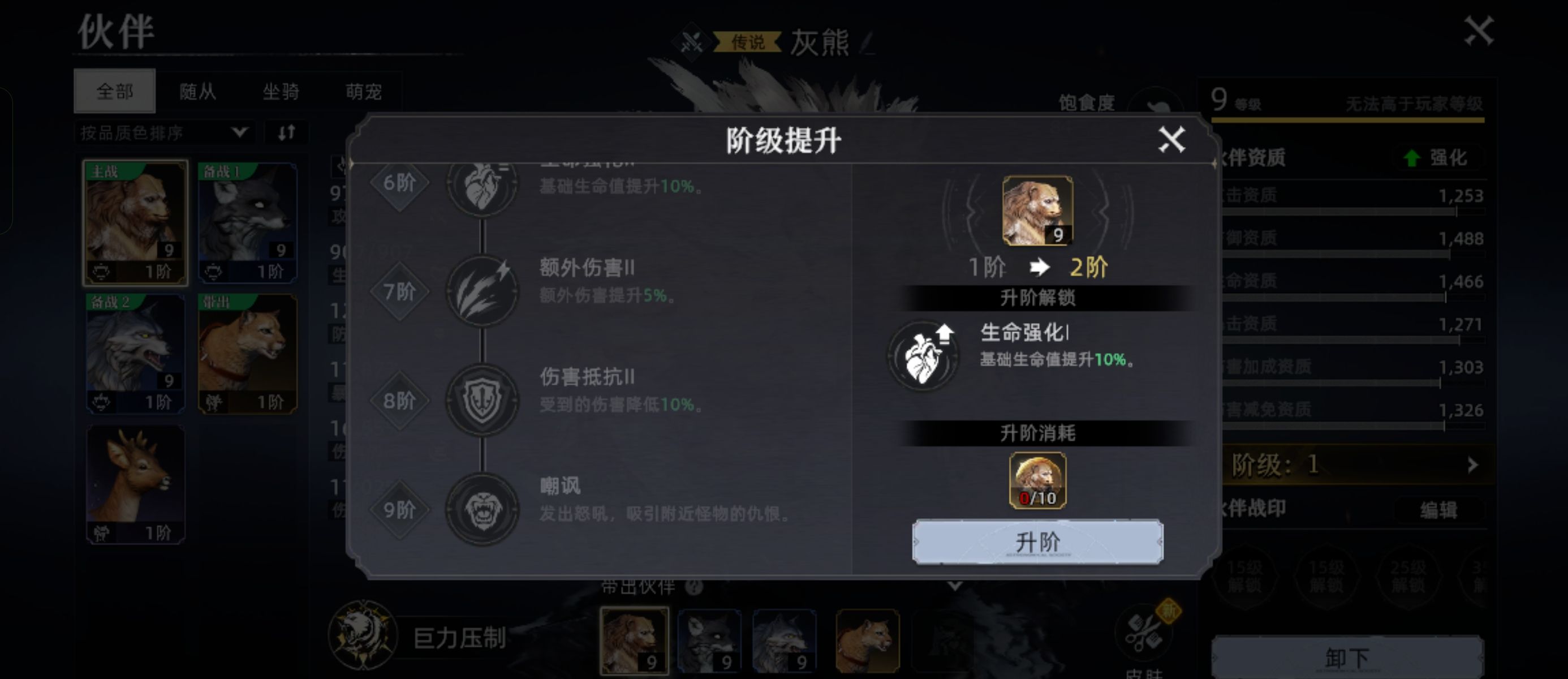The image size is (1568, 679).
Task: Click the 巨力压制 skill emblem
Action: click(x=363, y=635)
